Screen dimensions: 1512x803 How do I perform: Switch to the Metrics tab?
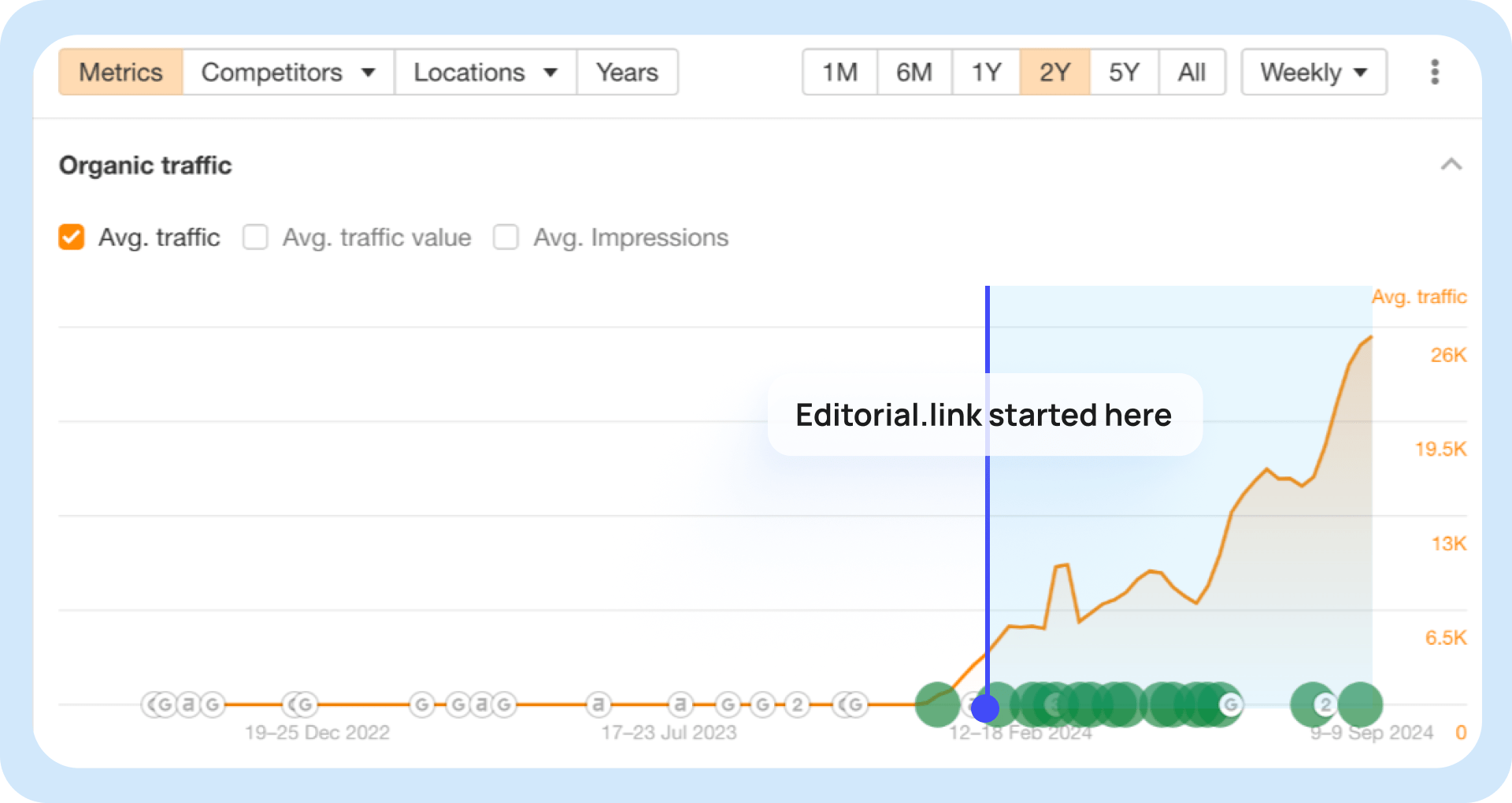coord(121,72)
